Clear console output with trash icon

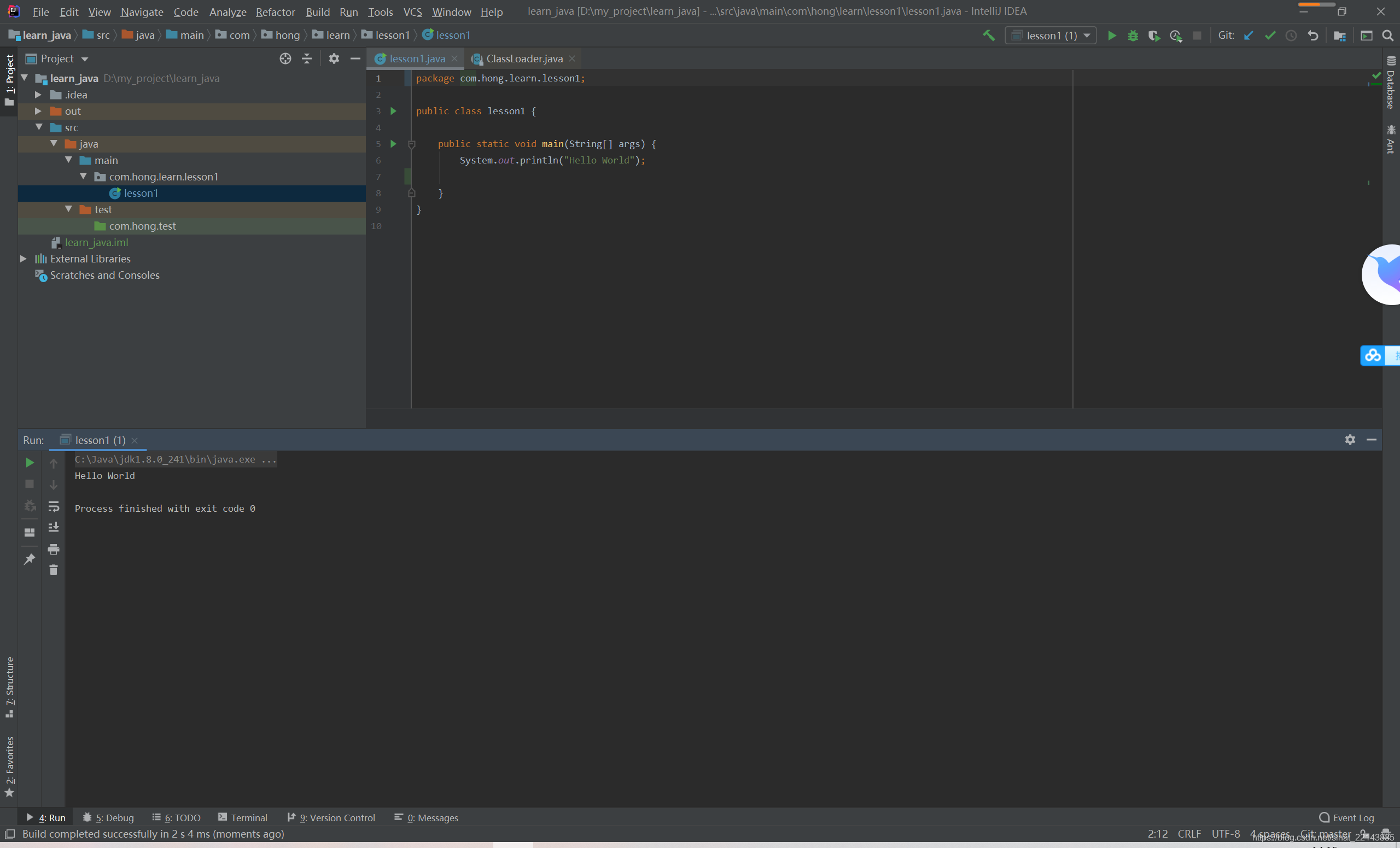click(x=54, y=570)
